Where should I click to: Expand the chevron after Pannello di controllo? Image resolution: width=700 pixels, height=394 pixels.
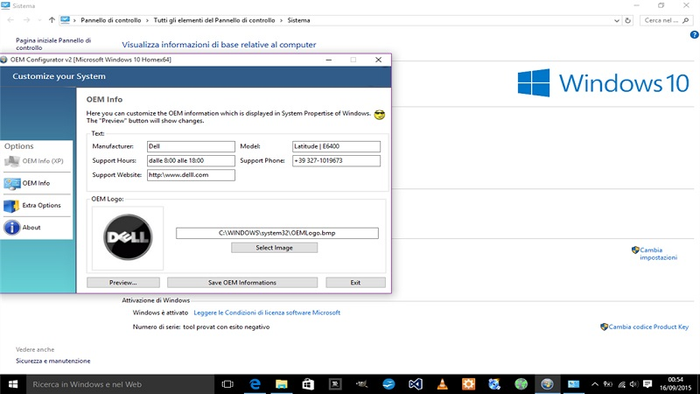(147, 21)
